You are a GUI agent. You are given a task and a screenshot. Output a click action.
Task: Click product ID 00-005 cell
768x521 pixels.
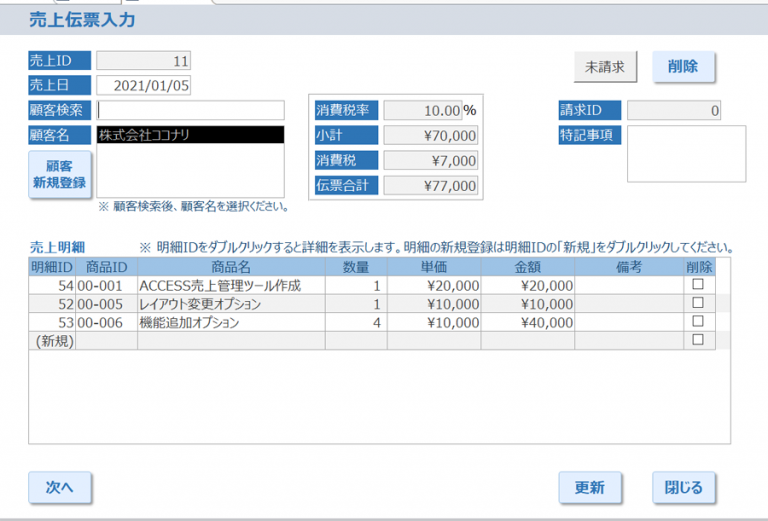point(106,304)
